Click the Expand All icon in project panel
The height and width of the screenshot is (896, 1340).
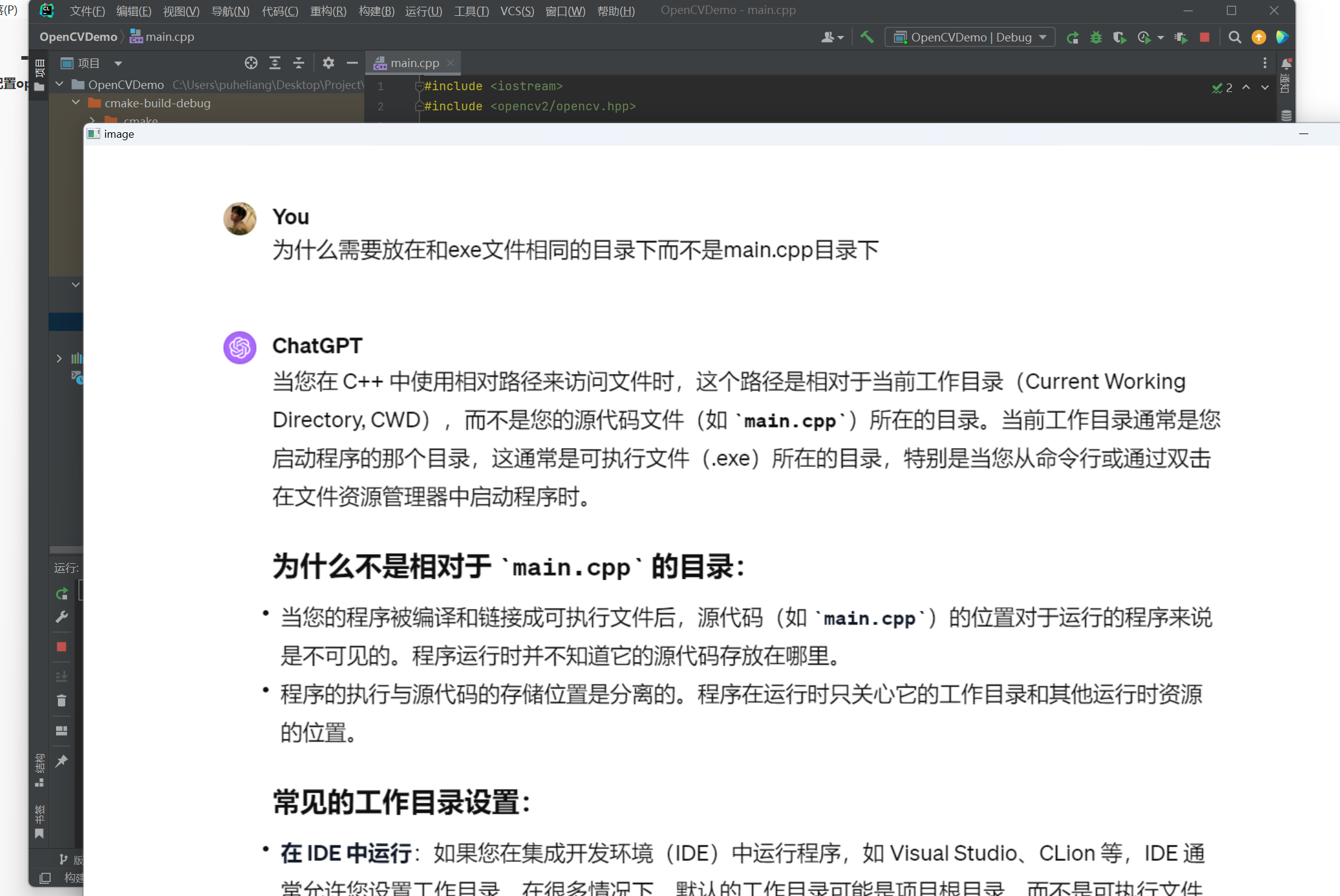(275, 63)
